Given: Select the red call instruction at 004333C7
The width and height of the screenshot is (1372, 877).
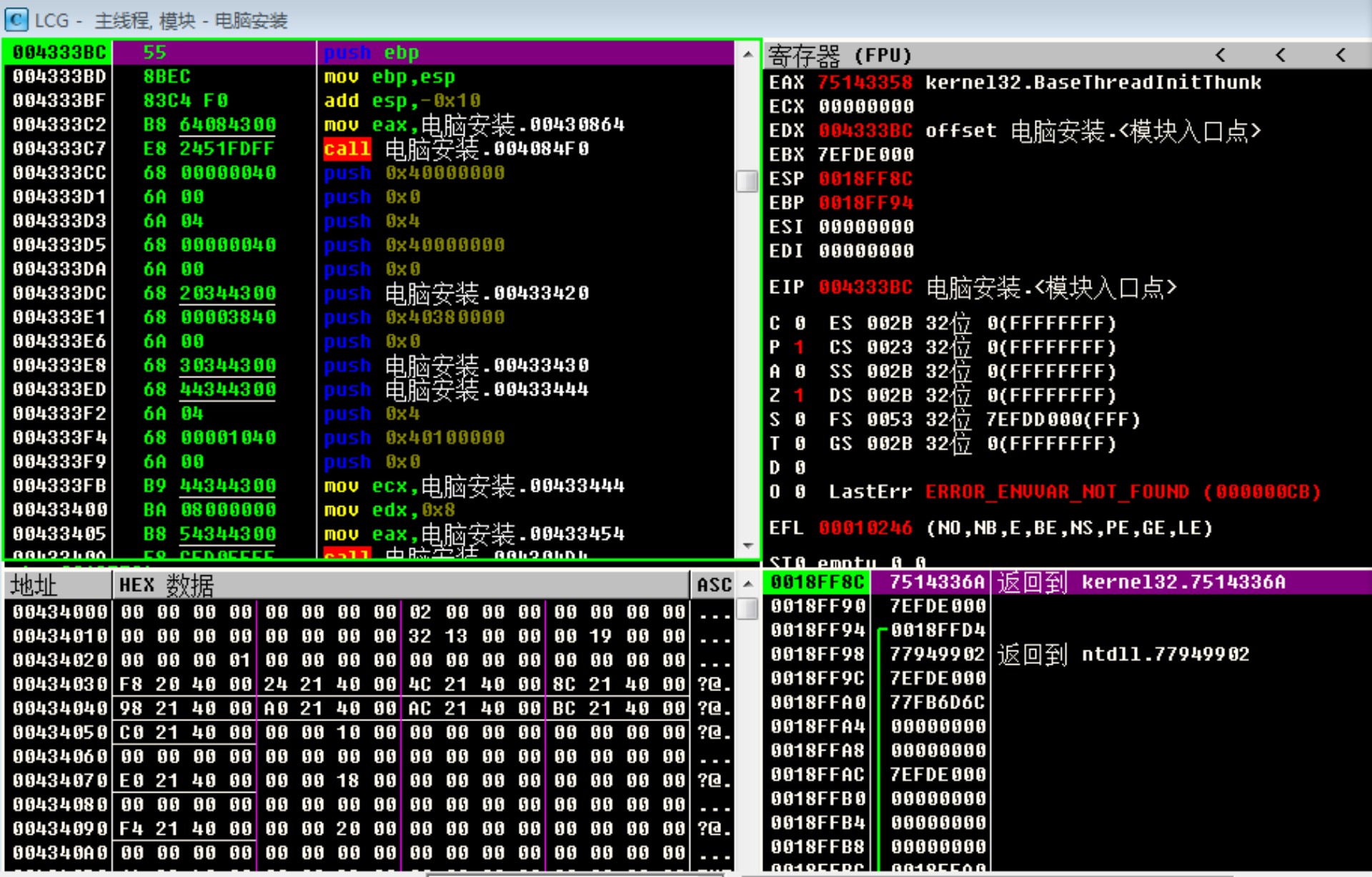Looking at the screenshot, I should pyautogui.click(x=347, y=149).
